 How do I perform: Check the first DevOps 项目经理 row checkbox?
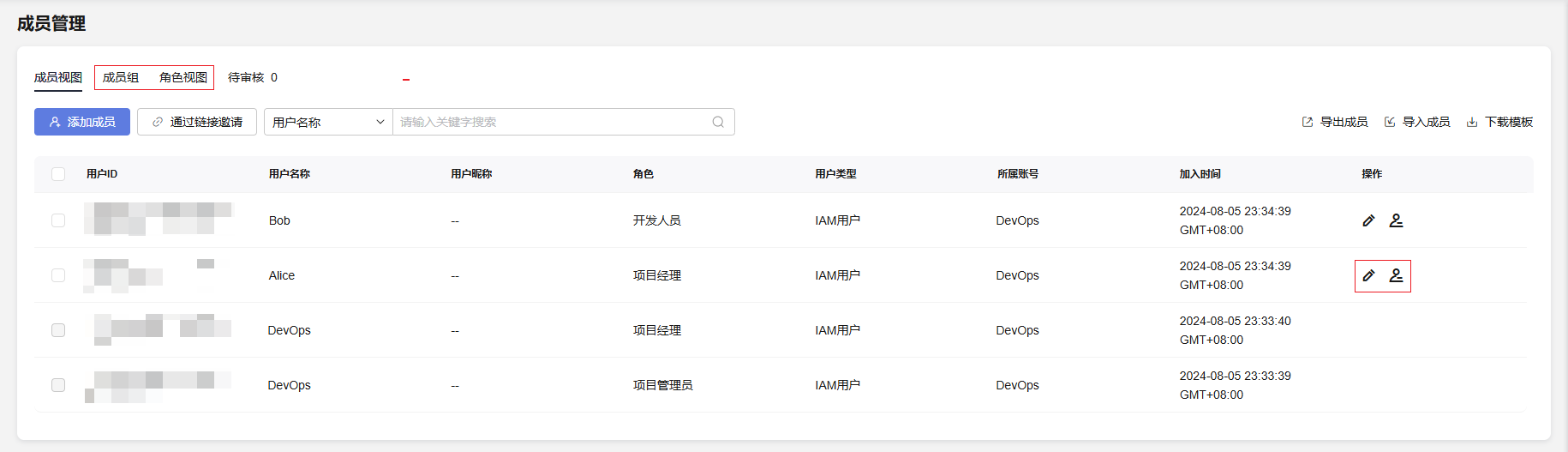[x=58, y=330]
